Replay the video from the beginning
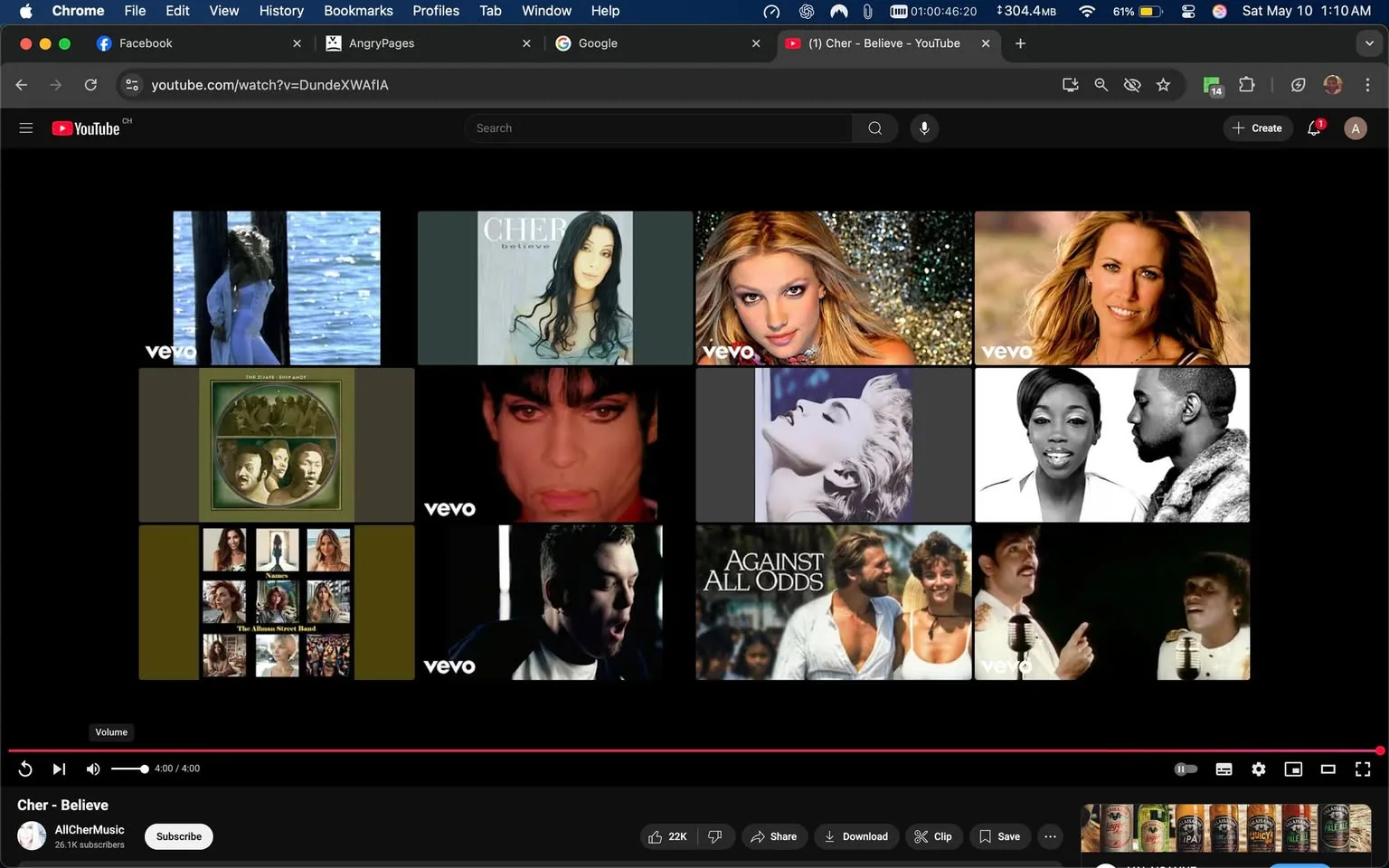The image size is (1389, 868). pos(25,769)
